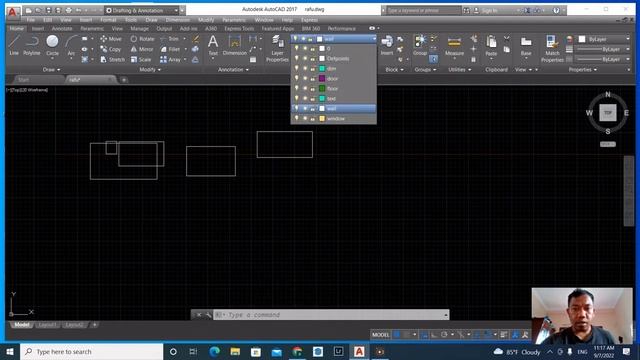The height and width of the screenshot is (360, 640).
Task: Click the ViewCube TOP face
Action: point(608,113)
